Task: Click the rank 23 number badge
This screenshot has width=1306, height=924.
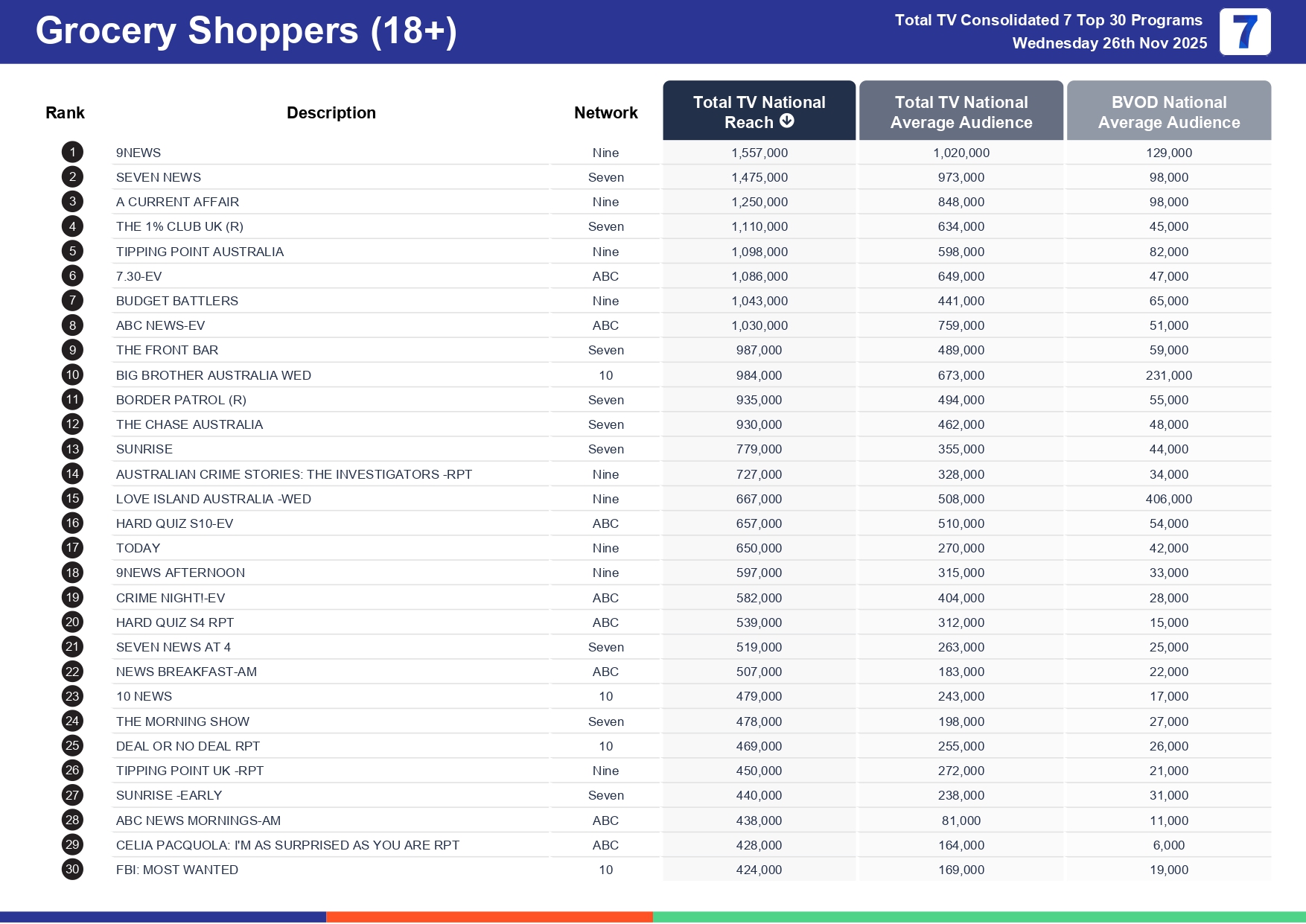Action: pos(72,696)
